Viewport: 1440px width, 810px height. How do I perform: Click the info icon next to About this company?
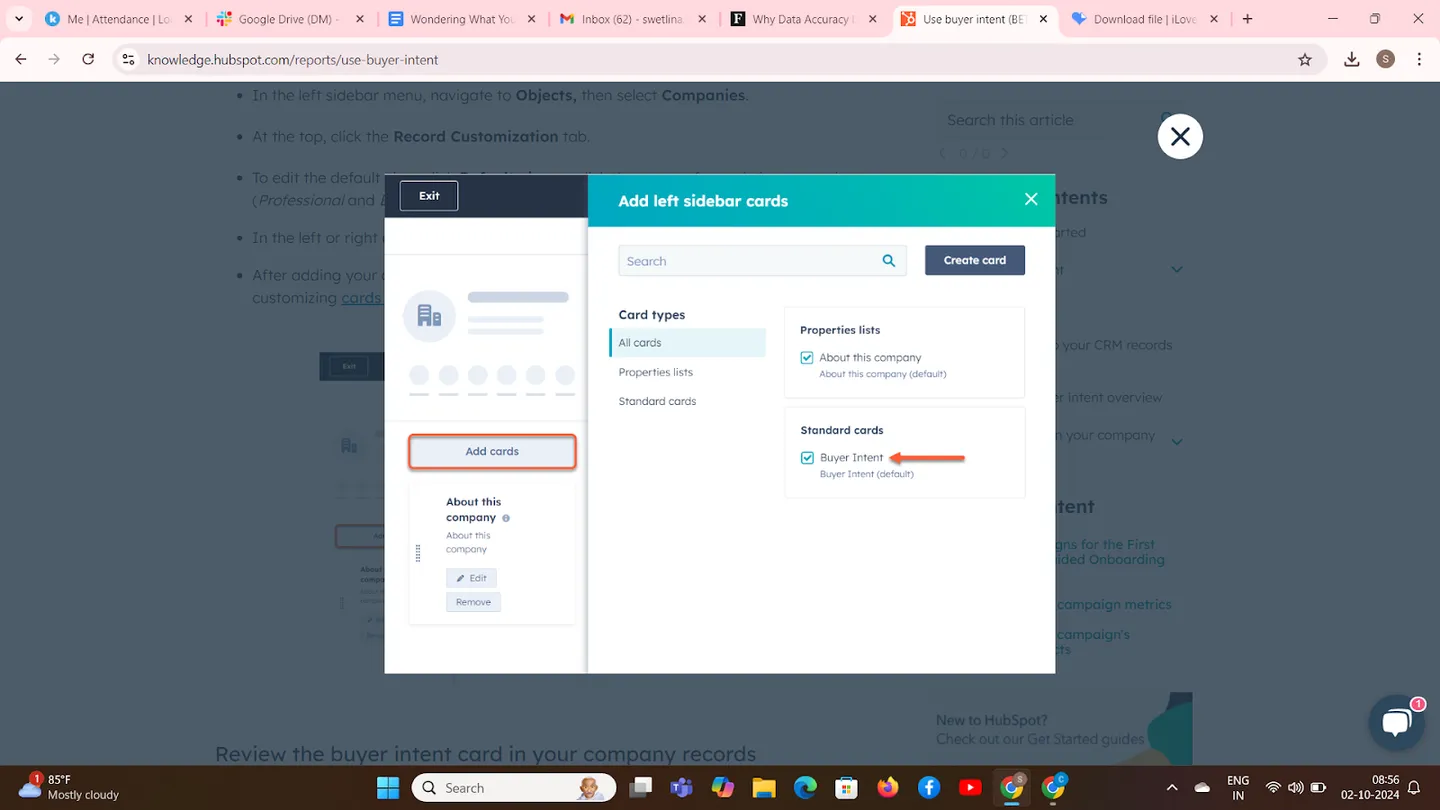506,518
